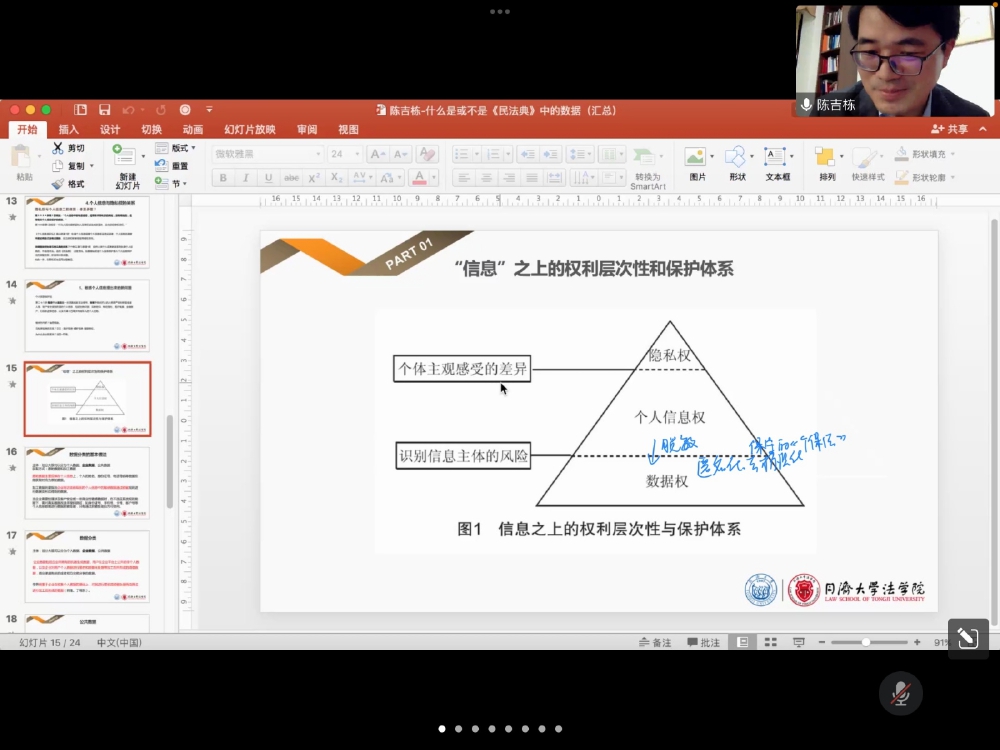Toggle superscript (x²) formatting
The width and height of the screenshot is (1000, 750).
pyautogui.click(x=314, y=178)
